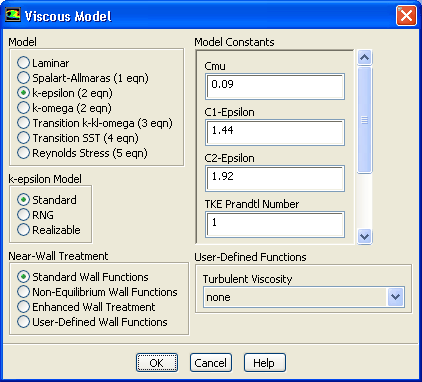
Task: Click the Cancel button
Action: pos(211,362)
